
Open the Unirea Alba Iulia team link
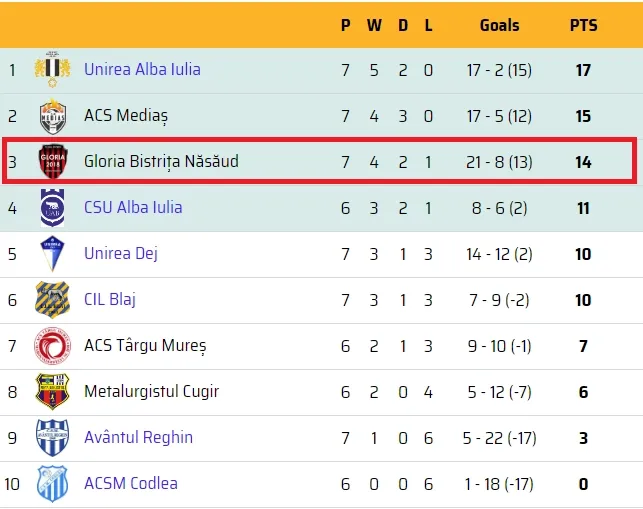point(142,69)
